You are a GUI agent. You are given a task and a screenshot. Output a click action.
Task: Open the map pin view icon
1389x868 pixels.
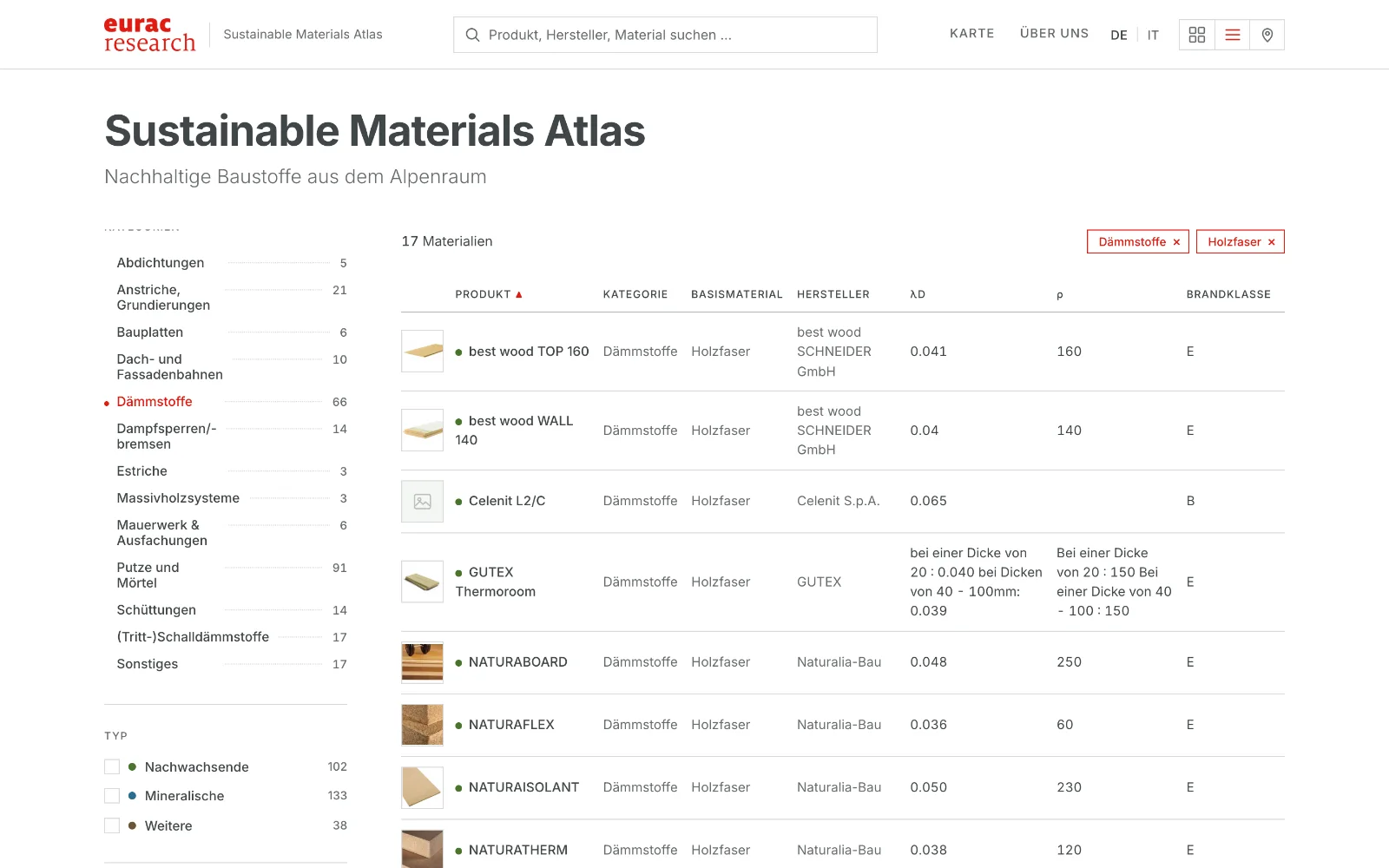(x=1267, y=35)
